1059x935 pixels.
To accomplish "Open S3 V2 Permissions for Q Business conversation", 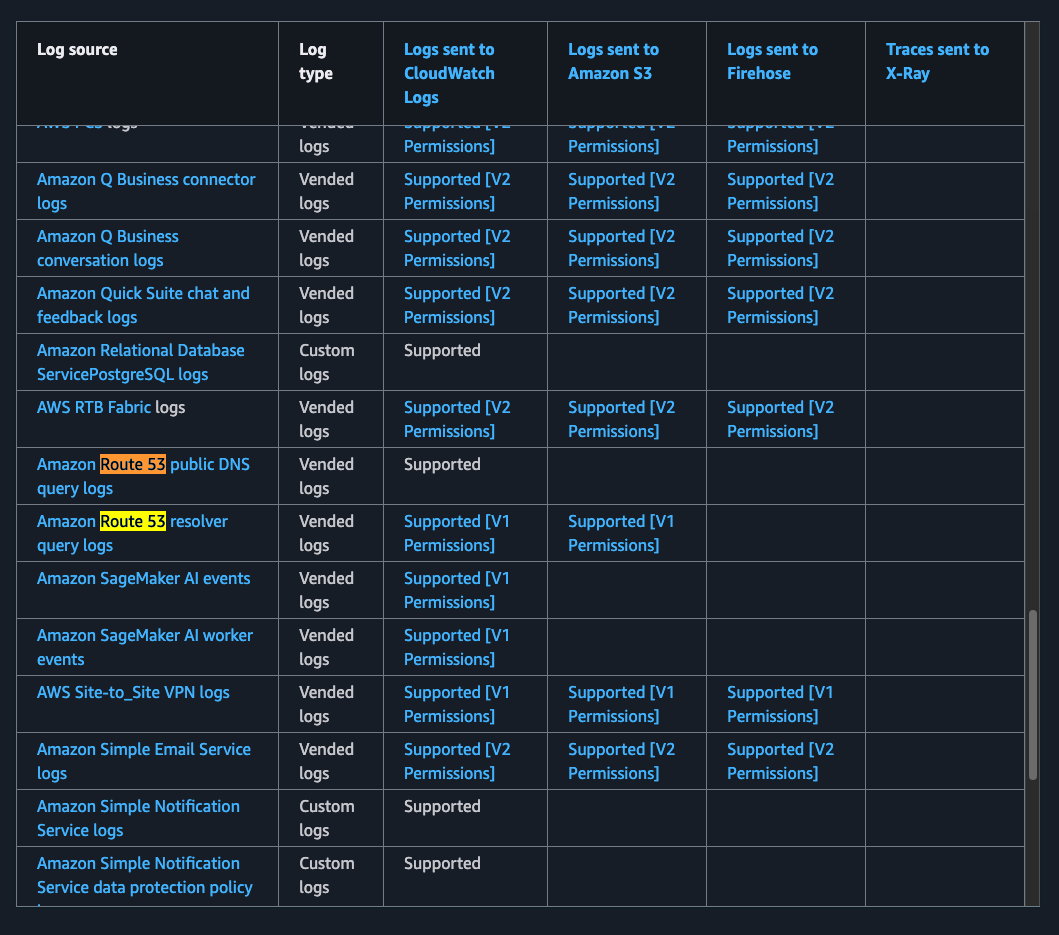I will [621, 248].
